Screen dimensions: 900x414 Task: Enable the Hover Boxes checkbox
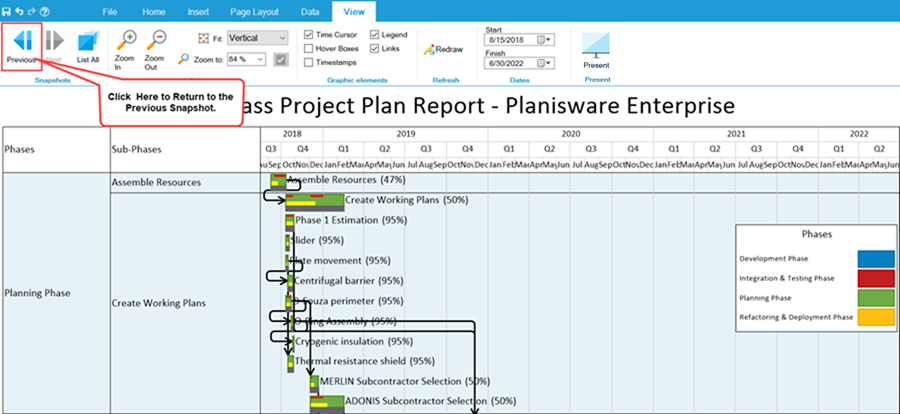point(309,49)
